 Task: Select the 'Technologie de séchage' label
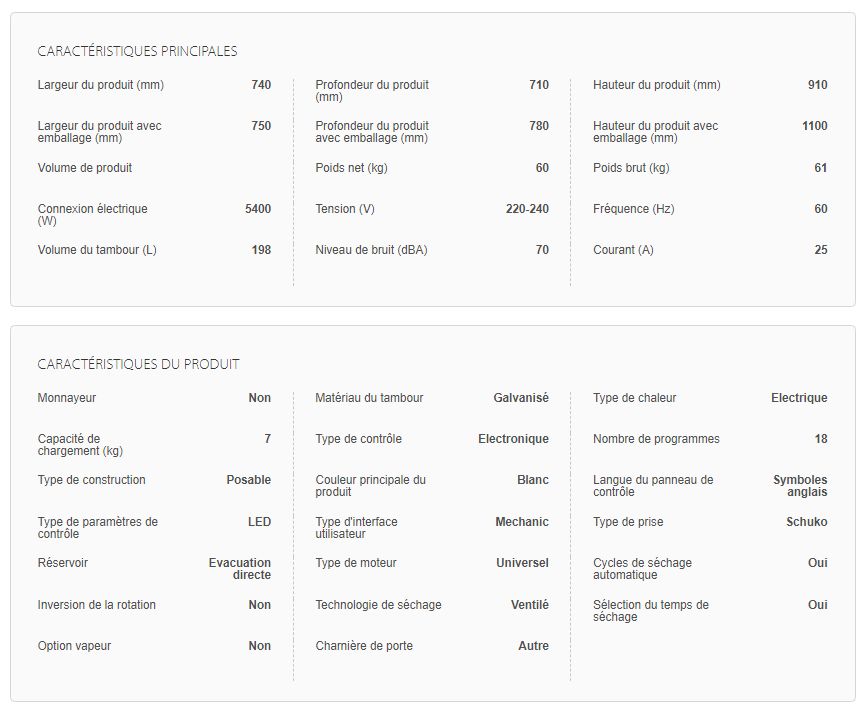click(x=378, y=605)
